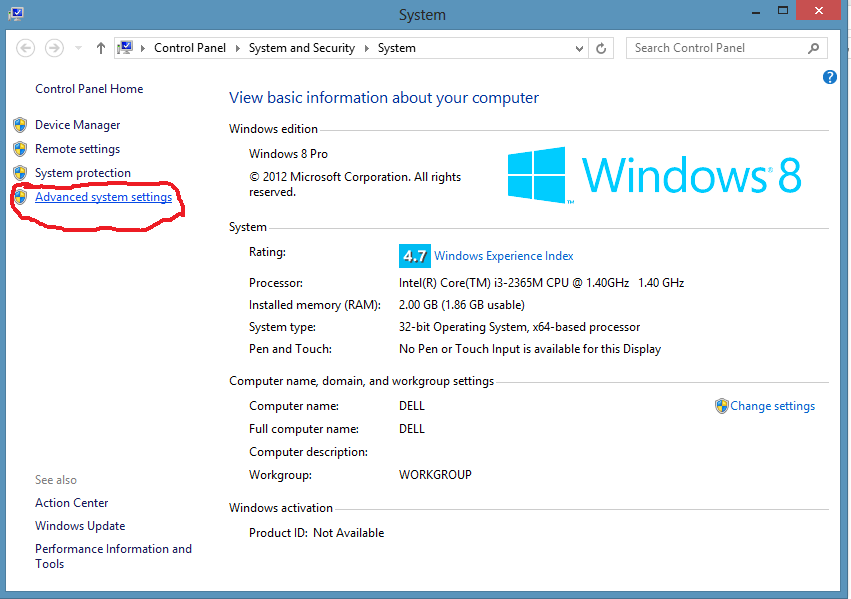
Task: Open Remote settings link
Action: coord(78,149)
